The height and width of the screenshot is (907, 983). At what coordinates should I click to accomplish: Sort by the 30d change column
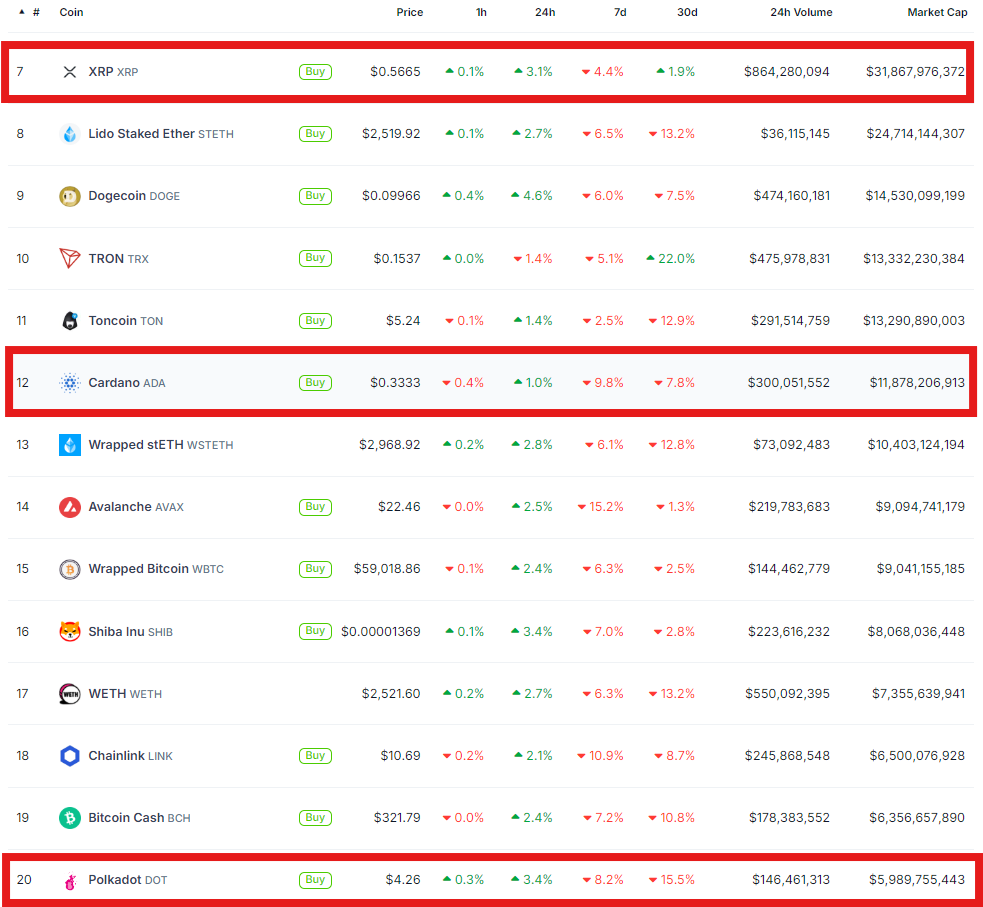687,12
